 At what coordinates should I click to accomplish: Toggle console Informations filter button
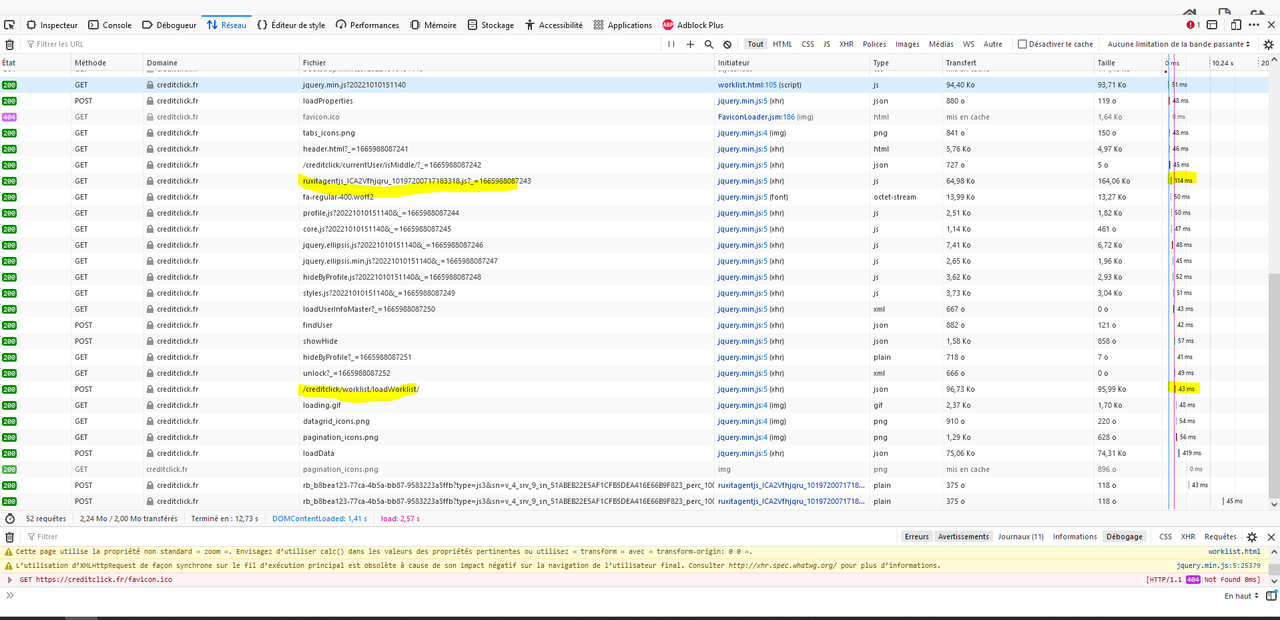click(1074, 537)
